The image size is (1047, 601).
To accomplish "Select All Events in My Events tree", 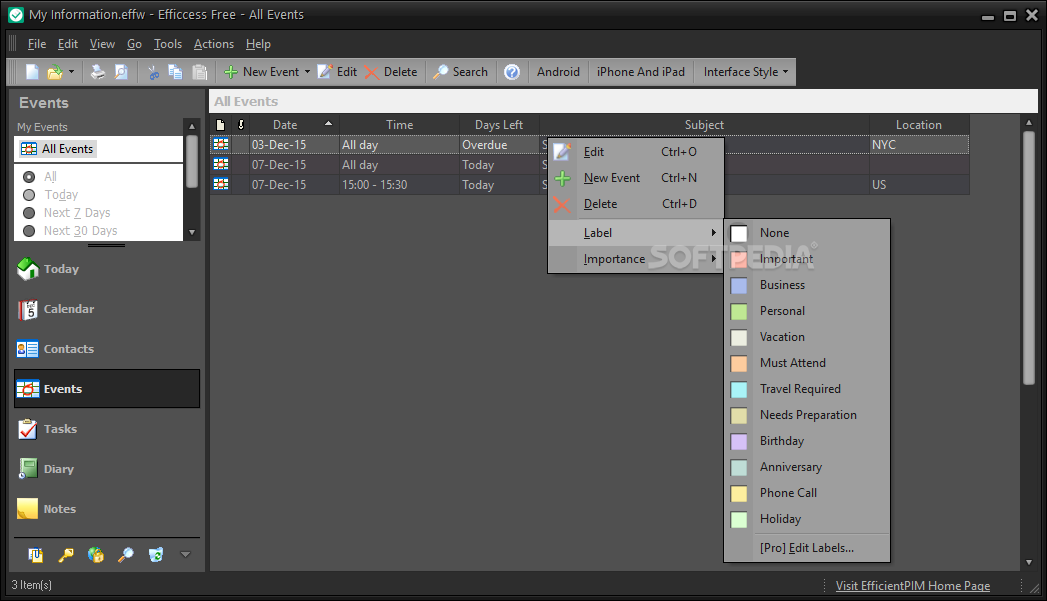I will tap(58, 149).
